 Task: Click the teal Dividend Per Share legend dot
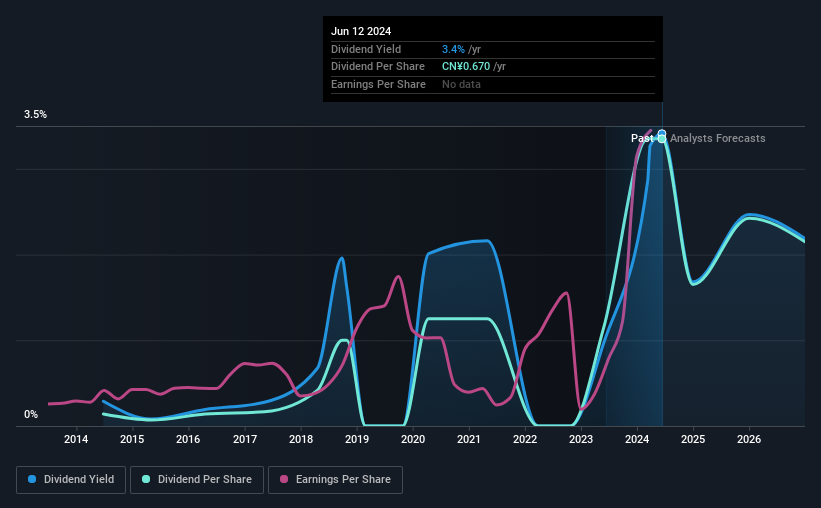coord(146,479)
